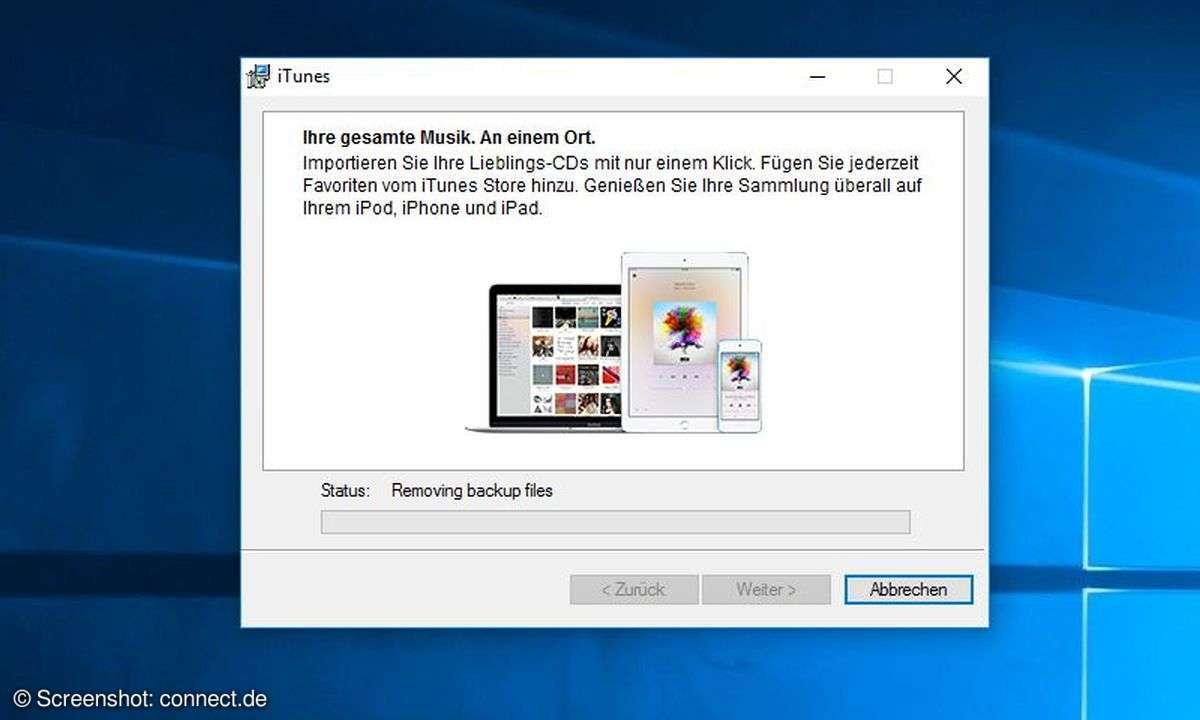Click the disabled < Zurück button
This screenshot has height=720, width=1200.
click(x=634, y=590)
